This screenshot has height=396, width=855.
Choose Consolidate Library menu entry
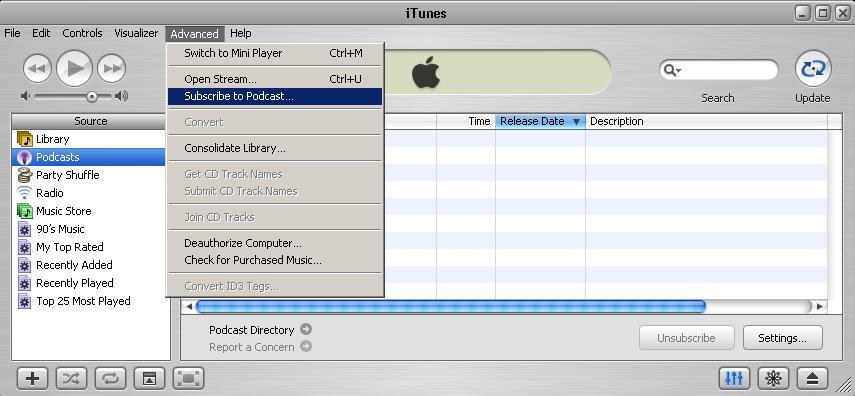coord(275,148)
